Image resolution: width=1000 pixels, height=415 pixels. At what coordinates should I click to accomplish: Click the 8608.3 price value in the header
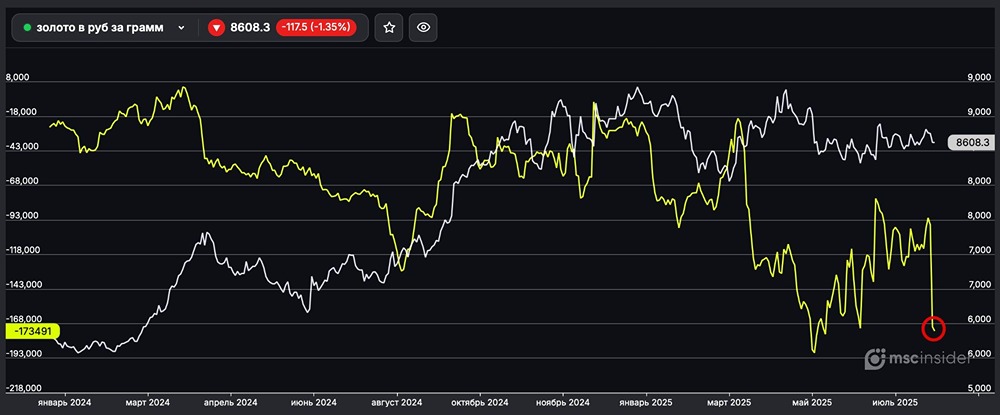tap(250, 28)
